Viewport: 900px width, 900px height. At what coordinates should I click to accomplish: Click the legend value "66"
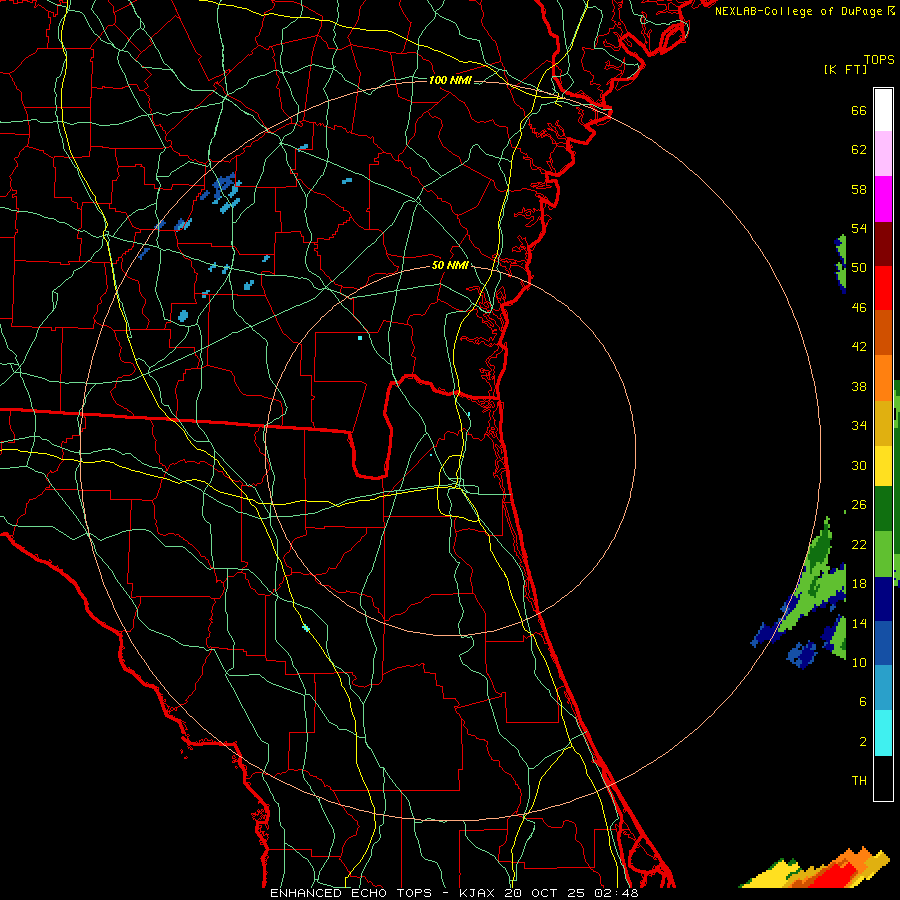[x=859, y=110]
